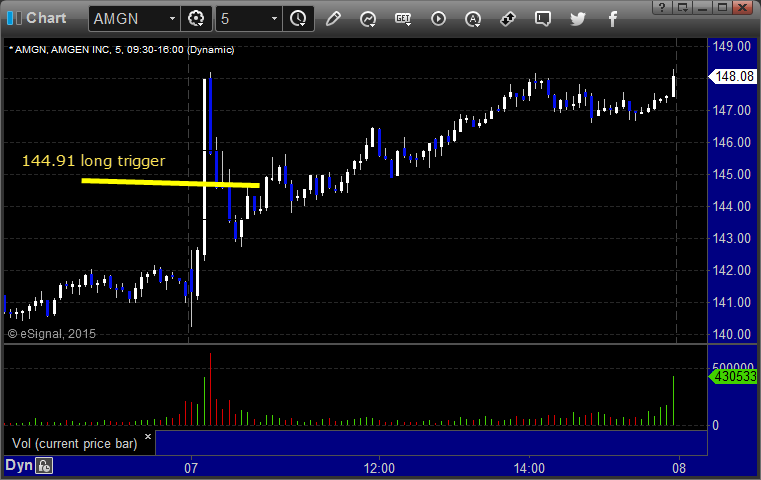
Task: Click the 142.00 price axis label
Action: (731, 270)
